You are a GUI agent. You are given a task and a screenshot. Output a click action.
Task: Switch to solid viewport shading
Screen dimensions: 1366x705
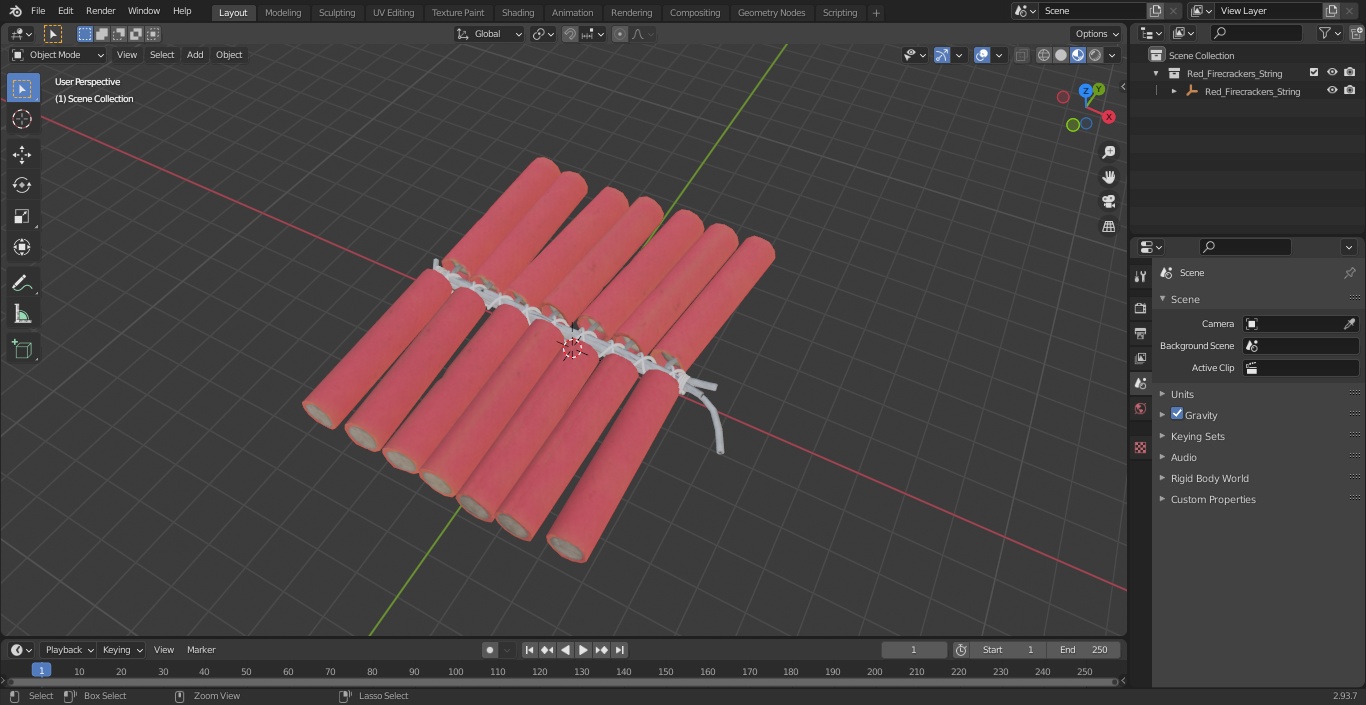1061,55
